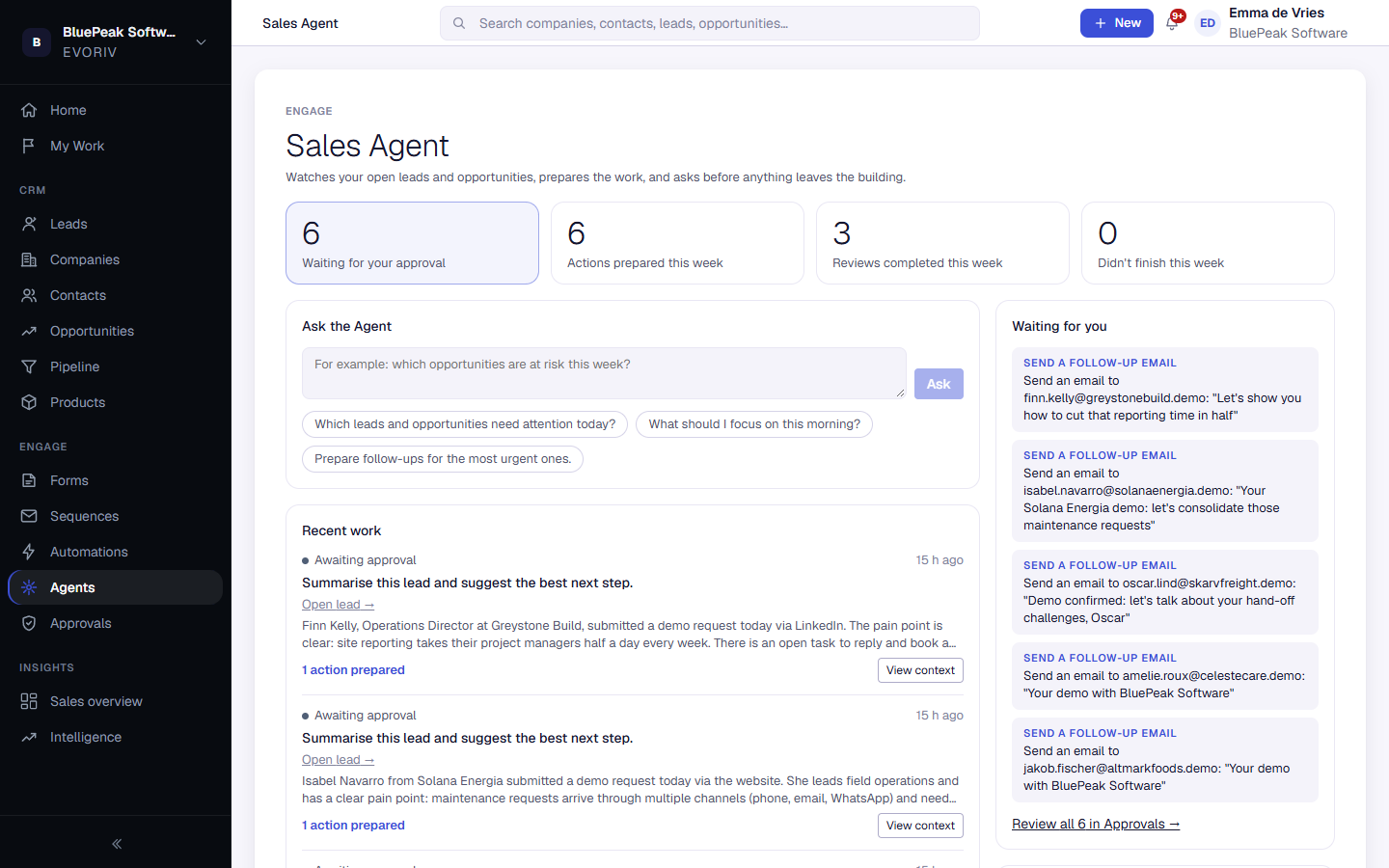Open the Products box icon
The height and width of the screenshot is (868, 1389).
29,402
